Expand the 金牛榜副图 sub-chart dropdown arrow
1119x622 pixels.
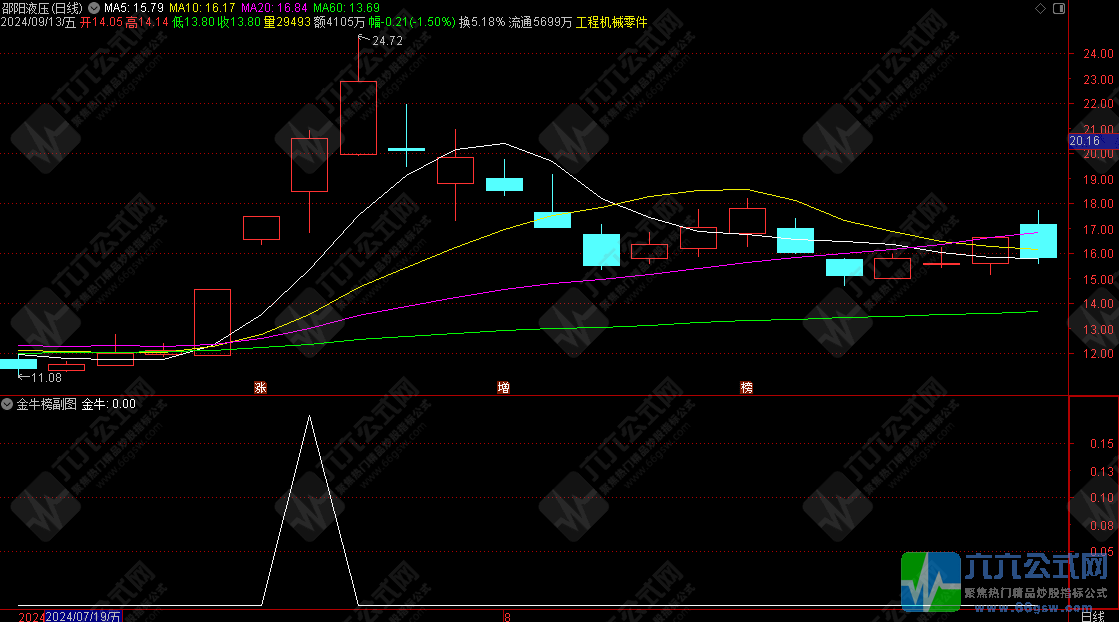[x=8, y=404]
